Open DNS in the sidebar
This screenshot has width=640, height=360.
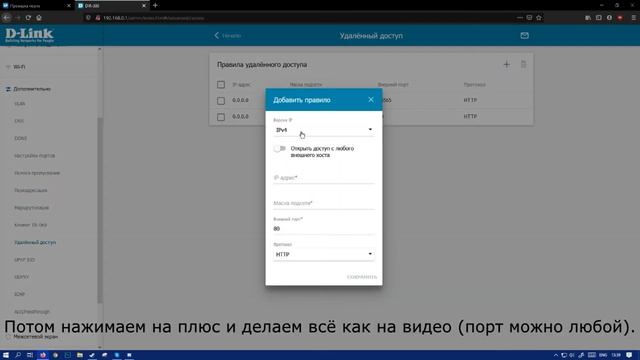tap(19, 121)
